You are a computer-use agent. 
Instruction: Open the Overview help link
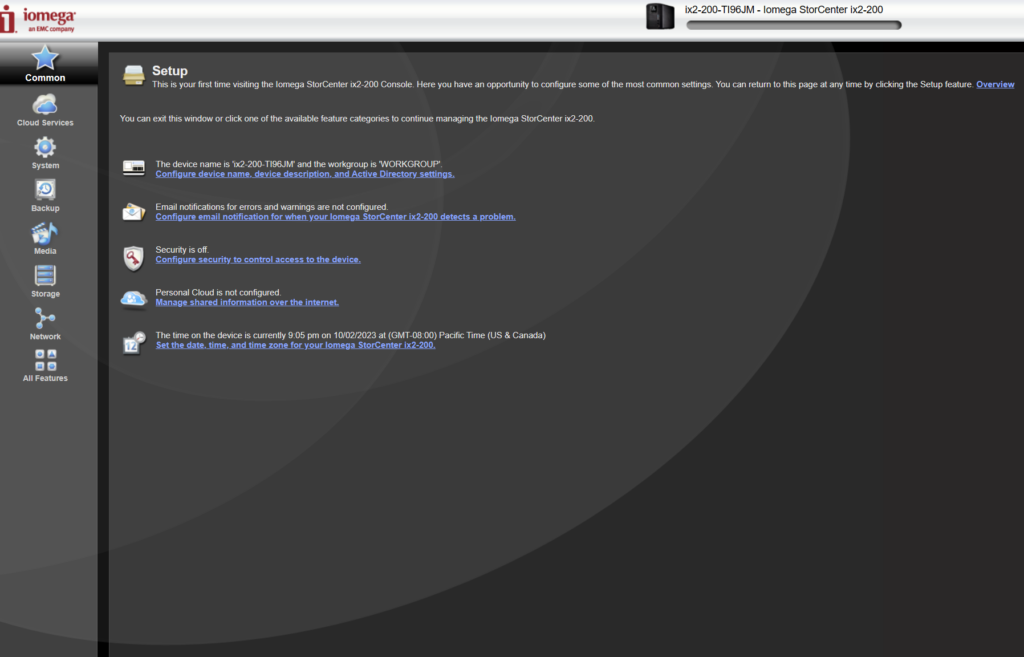pos(995,84)
